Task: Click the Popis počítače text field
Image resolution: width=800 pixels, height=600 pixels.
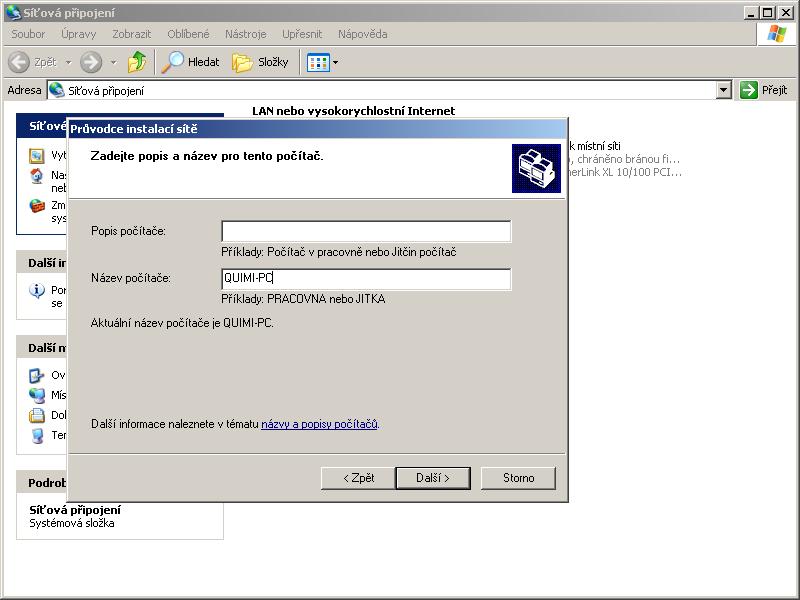Action: click(366, 232)
